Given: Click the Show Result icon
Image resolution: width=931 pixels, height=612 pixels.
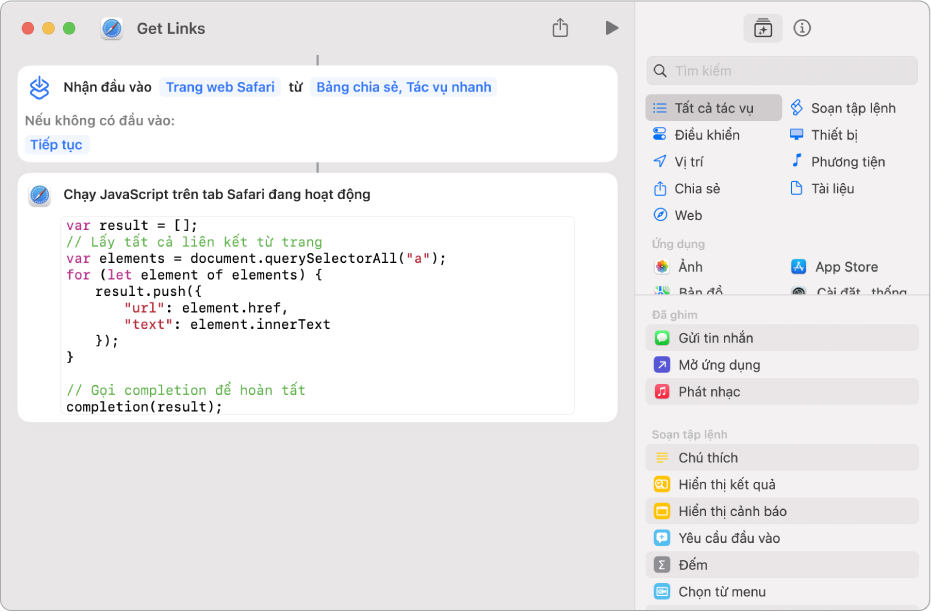Looking at the screenshot, I should pyautogui.click(x=661, y=484).
